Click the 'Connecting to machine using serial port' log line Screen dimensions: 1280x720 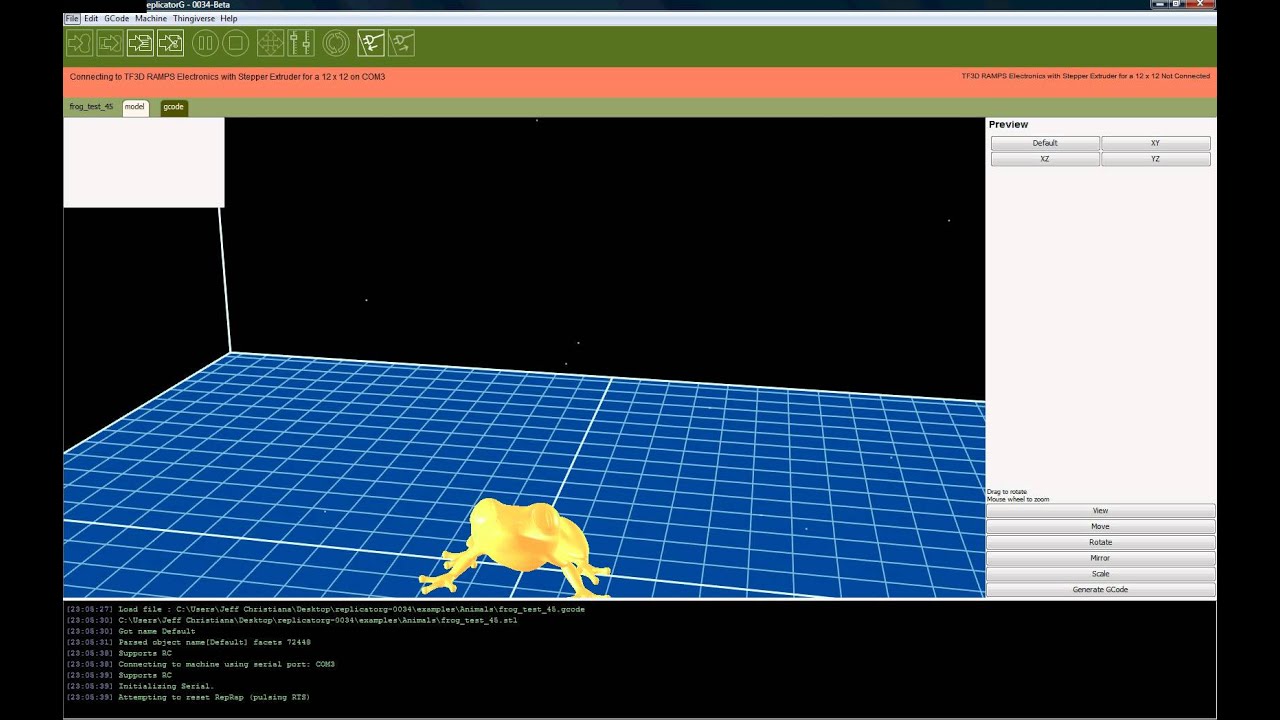click(x=200, y=664)
